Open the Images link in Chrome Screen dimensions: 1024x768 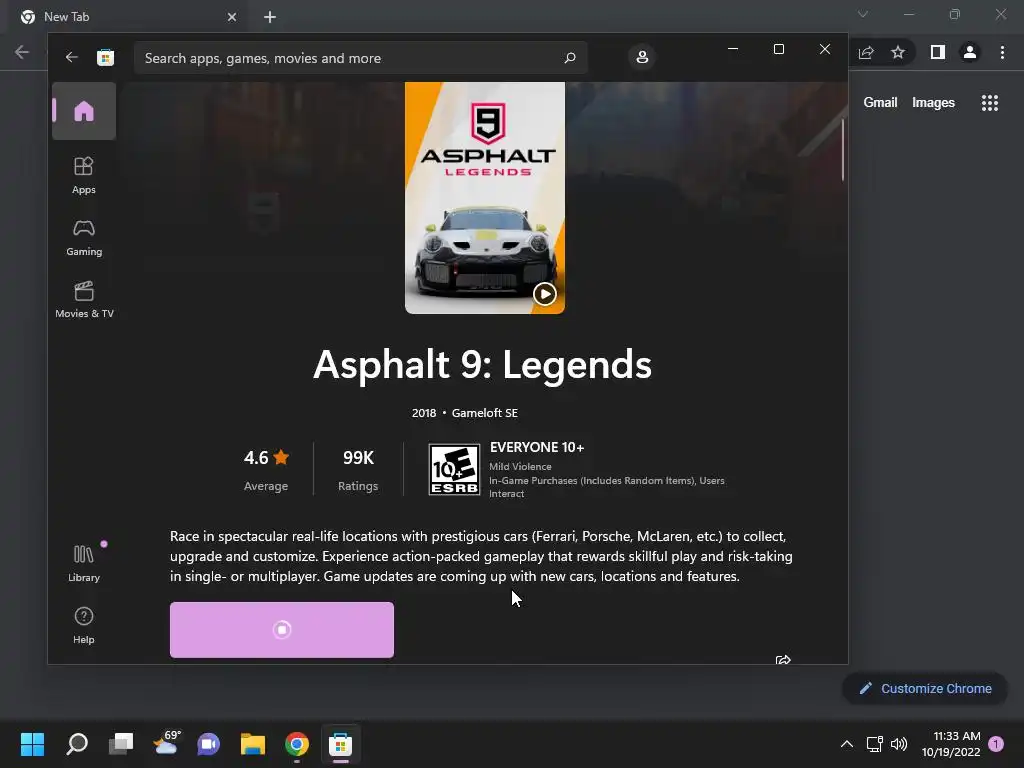point(933,103)
